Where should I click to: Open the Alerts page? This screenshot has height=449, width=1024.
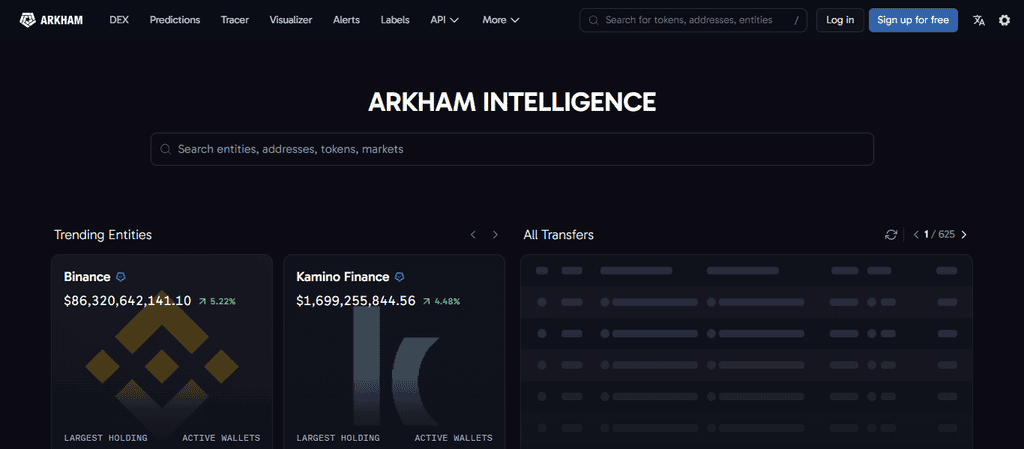tap(346, 20)
